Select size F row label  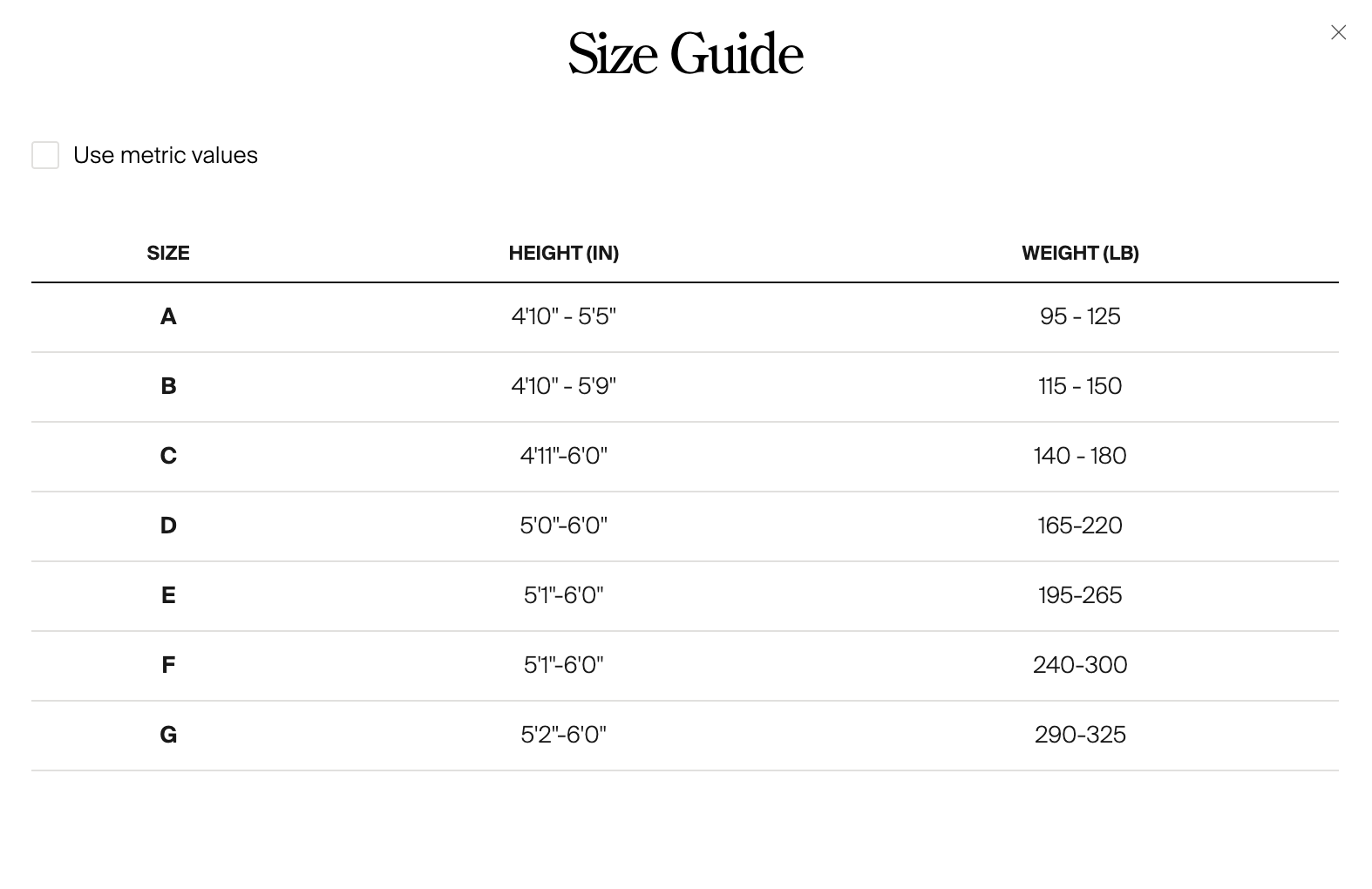168,665
